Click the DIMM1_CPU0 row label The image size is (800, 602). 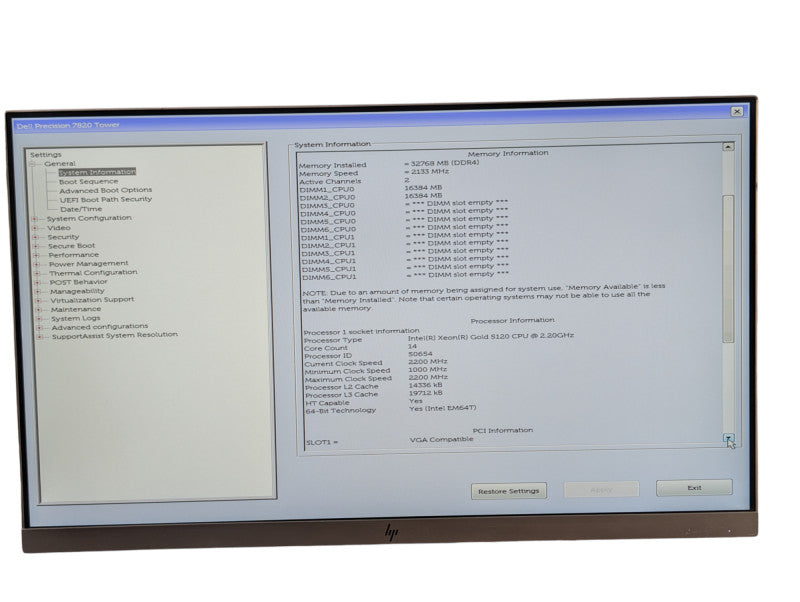[327, 190]
